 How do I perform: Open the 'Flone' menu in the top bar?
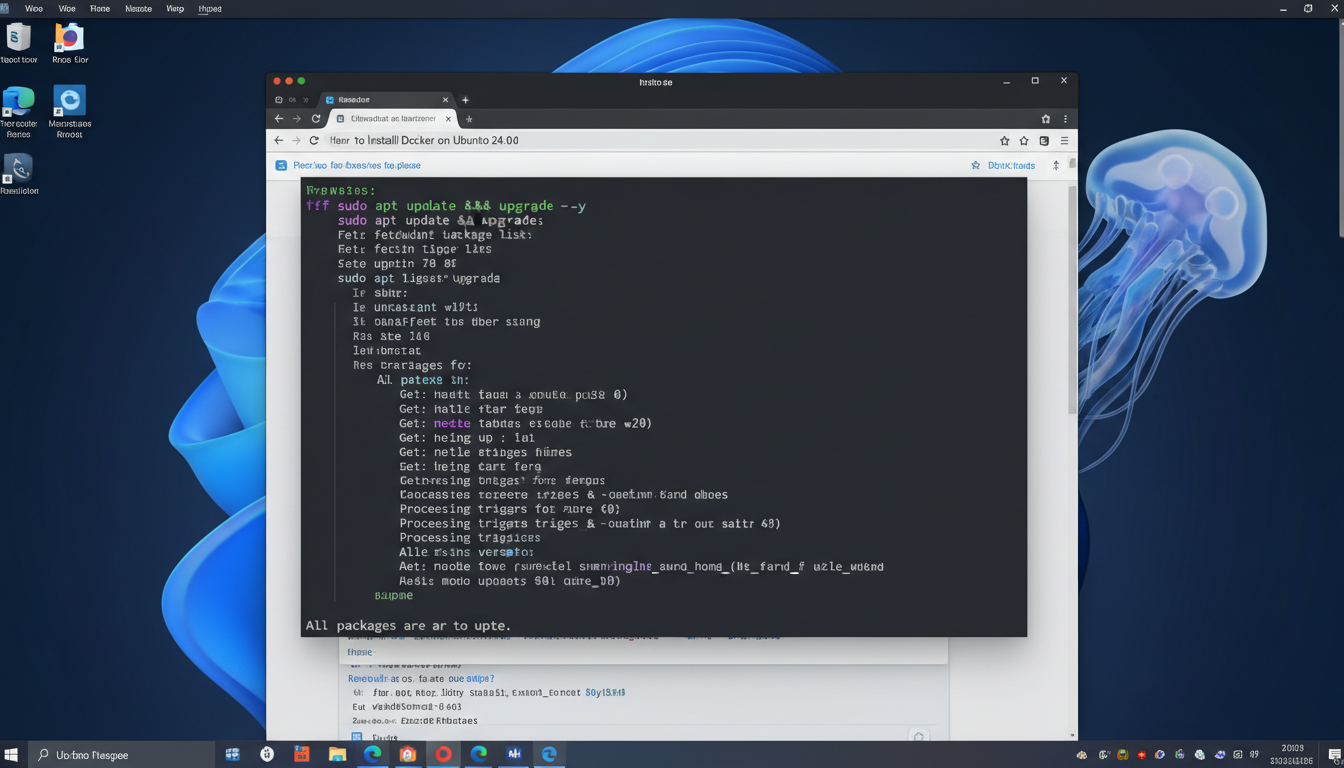pyautogui.click(x=100, y=8)
